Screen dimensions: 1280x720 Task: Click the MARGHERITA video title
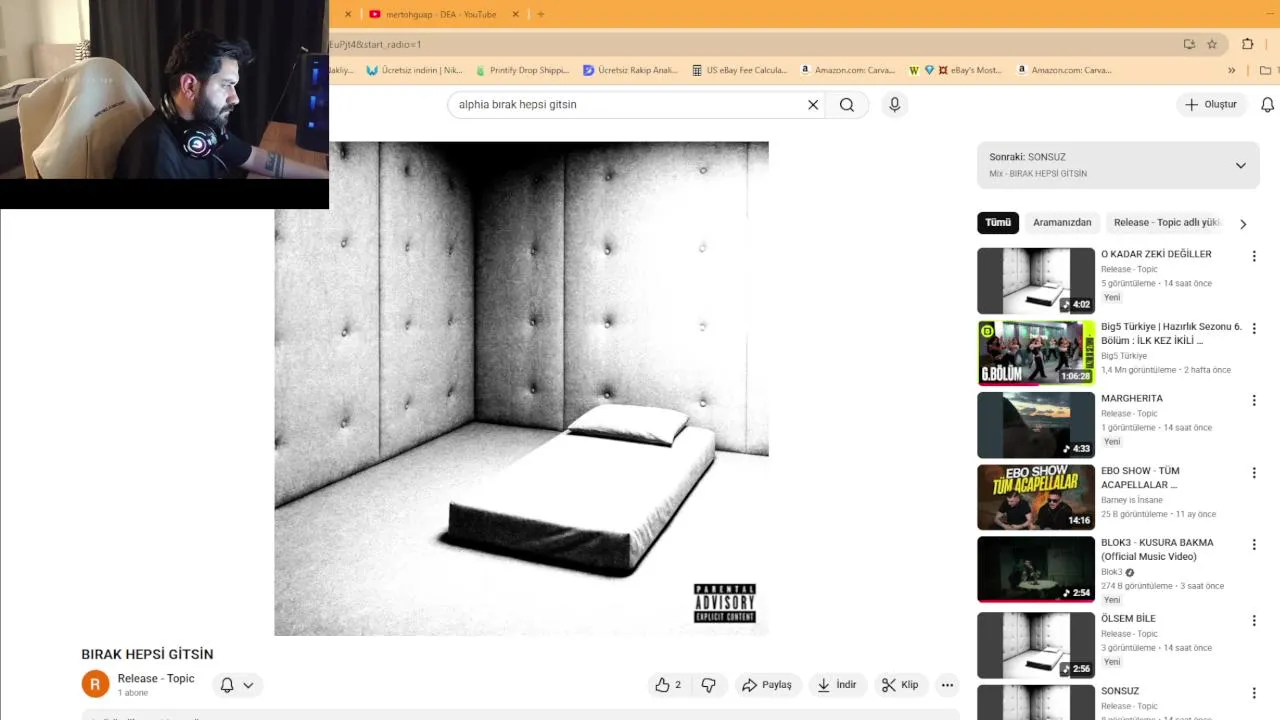pos(1132,398)
